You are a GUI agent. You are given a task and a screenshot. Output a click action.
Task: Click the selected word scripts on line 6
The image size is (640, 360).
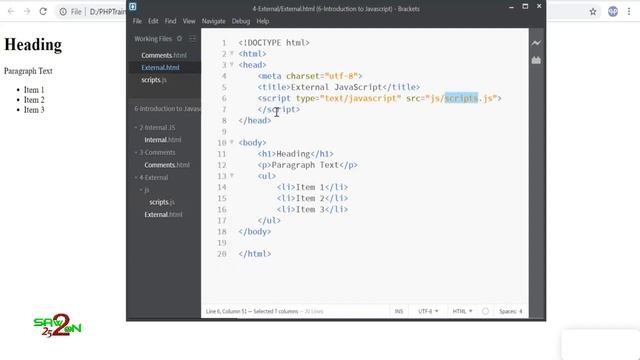click(461, 98)
